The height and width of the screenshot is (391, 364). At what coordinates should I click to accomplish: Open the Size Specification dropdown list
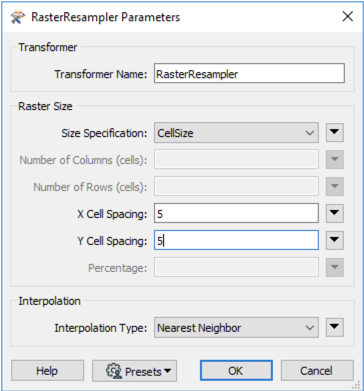(236, 133)
